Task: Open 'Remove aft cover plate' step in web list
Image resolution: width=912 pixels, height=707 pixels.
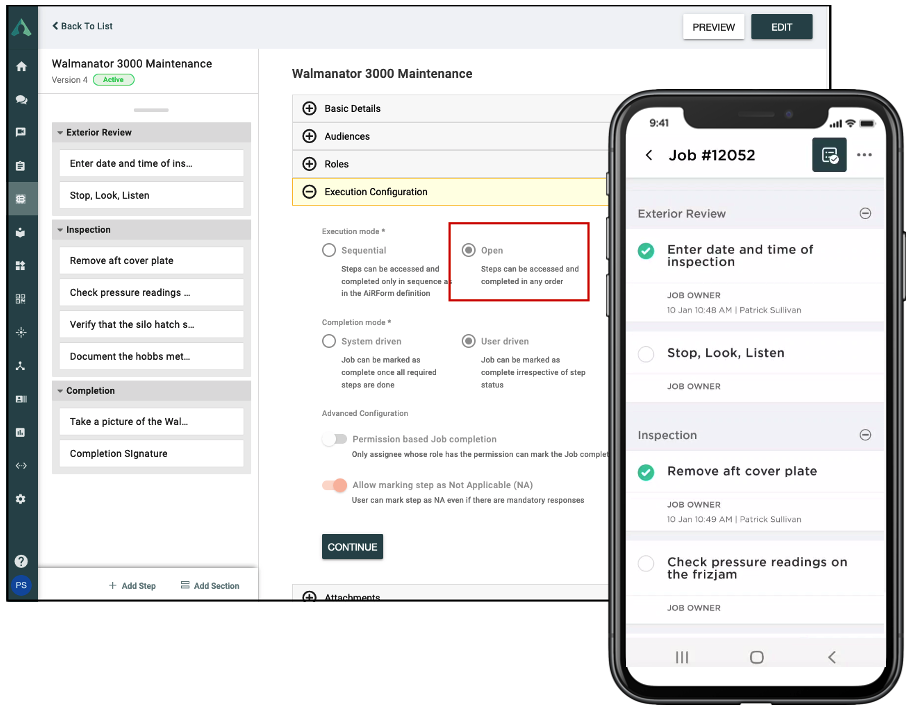Action: coord(151,260)
